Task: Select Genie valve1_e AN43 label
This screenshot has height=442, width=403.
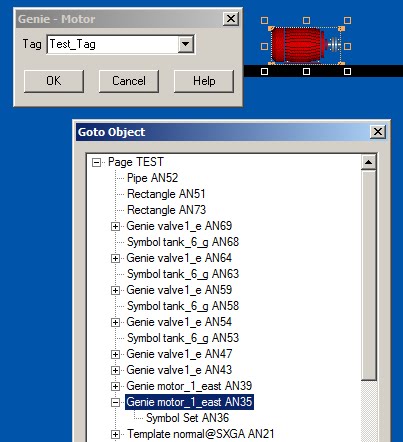Action: pyautogui.click(x=179, y=370)
